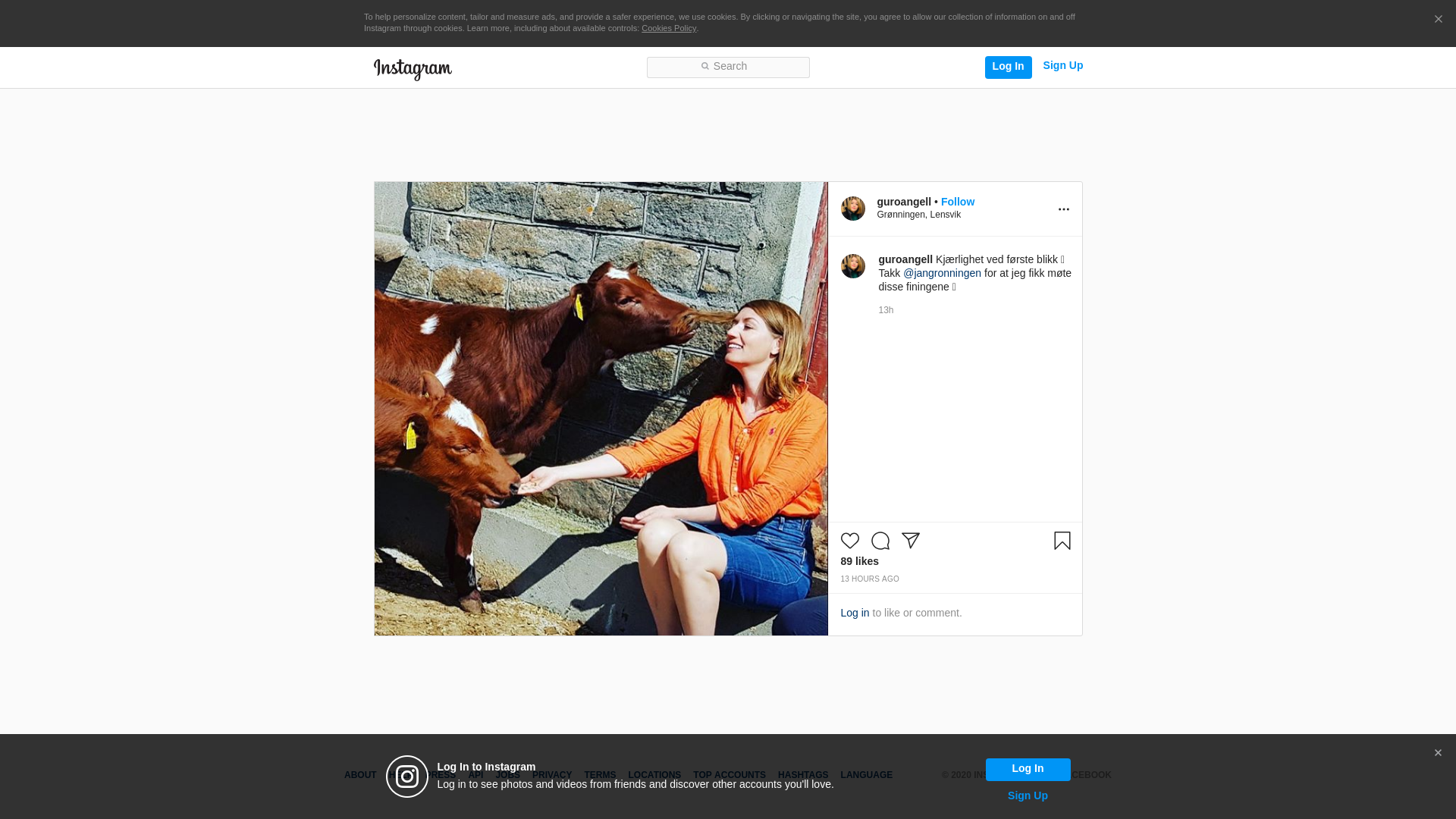The image size is (1456, 819).
Task: Click Log In button in bottom banner
Action: click(1028, 769)
